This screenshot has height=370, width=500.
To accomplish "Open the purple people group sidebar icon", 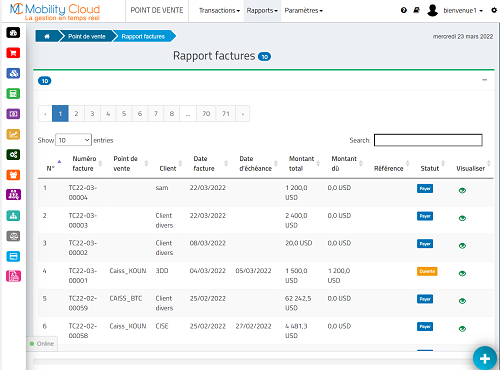I will [x=13, y=195].
